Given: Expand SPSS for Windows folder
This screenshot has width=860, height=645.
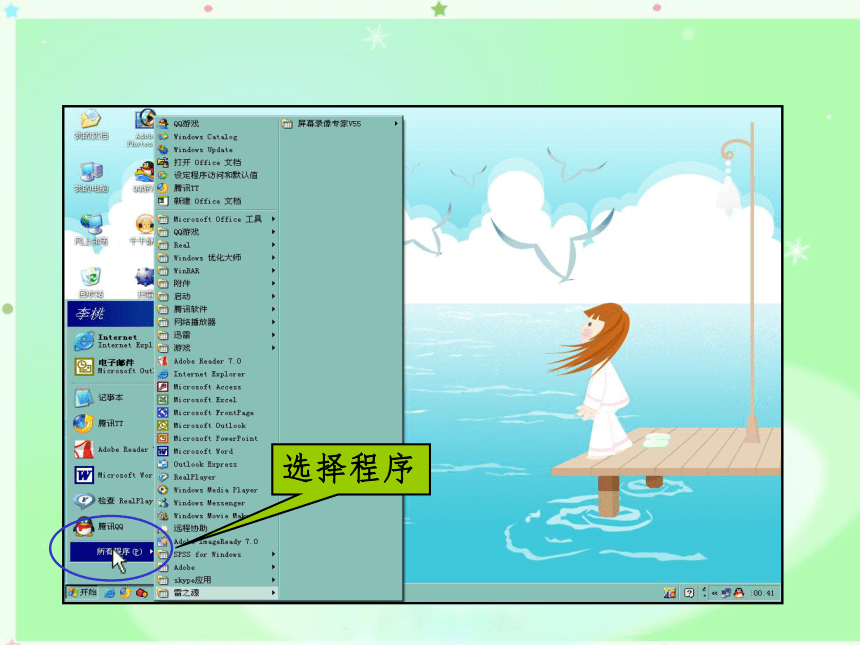Looking at the screenshot, I should [217, 555].
